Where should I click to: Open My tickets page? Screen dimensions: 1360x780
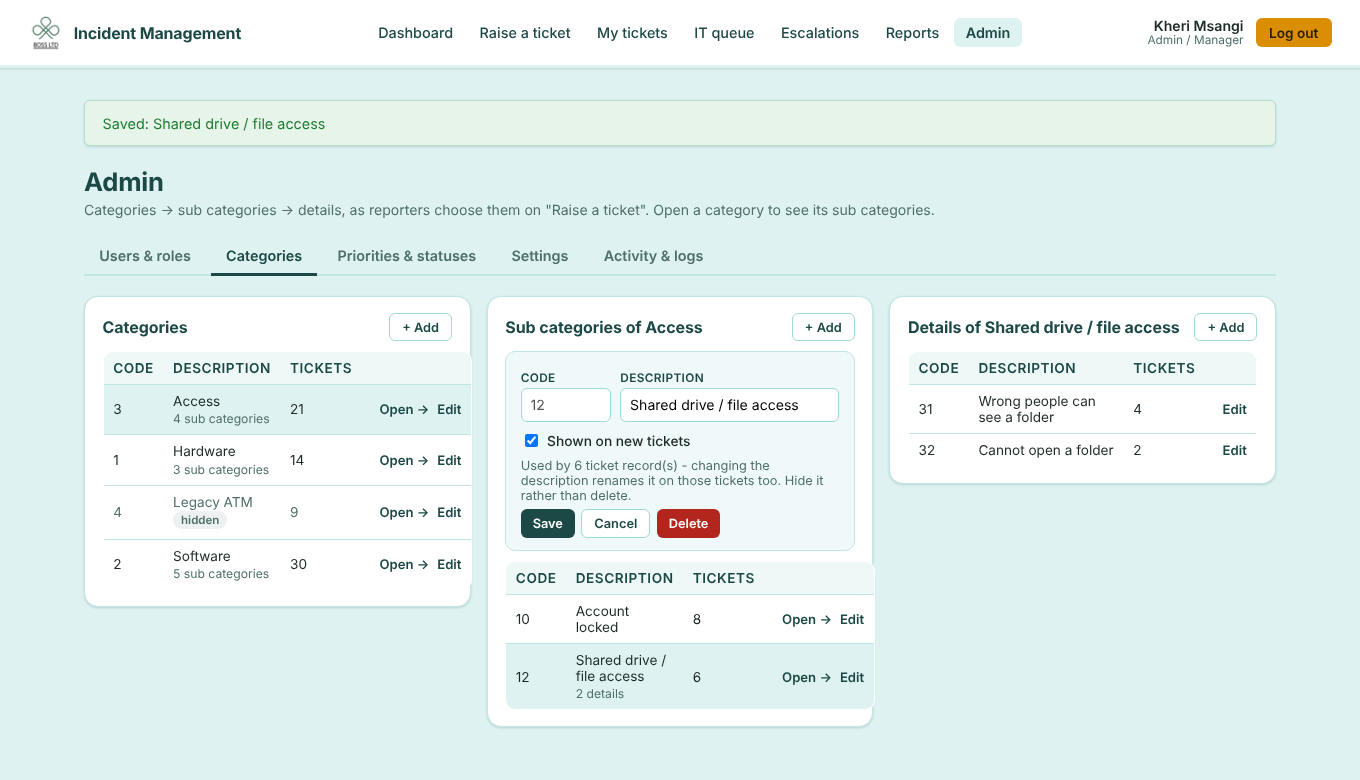pos(632,33)
